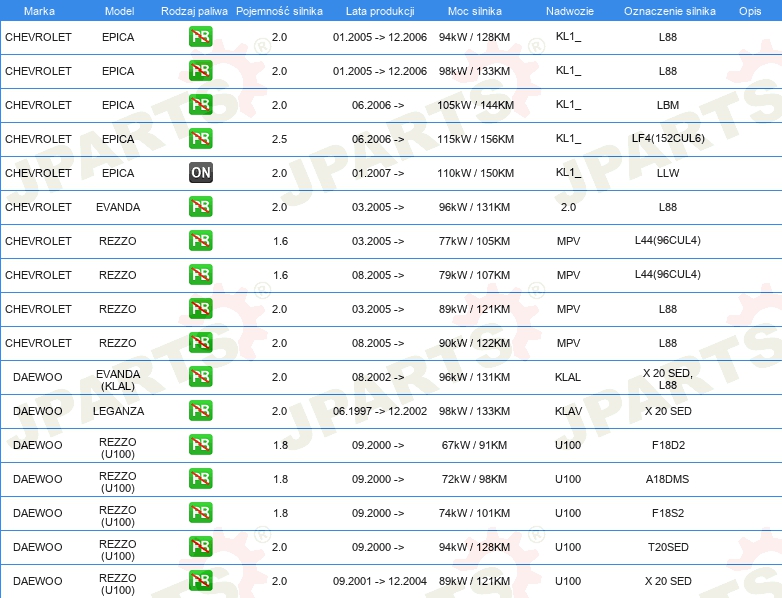Click the petrol icon for Epica 94kW / 128KM
Screen dimensions: 782x598
200,37
